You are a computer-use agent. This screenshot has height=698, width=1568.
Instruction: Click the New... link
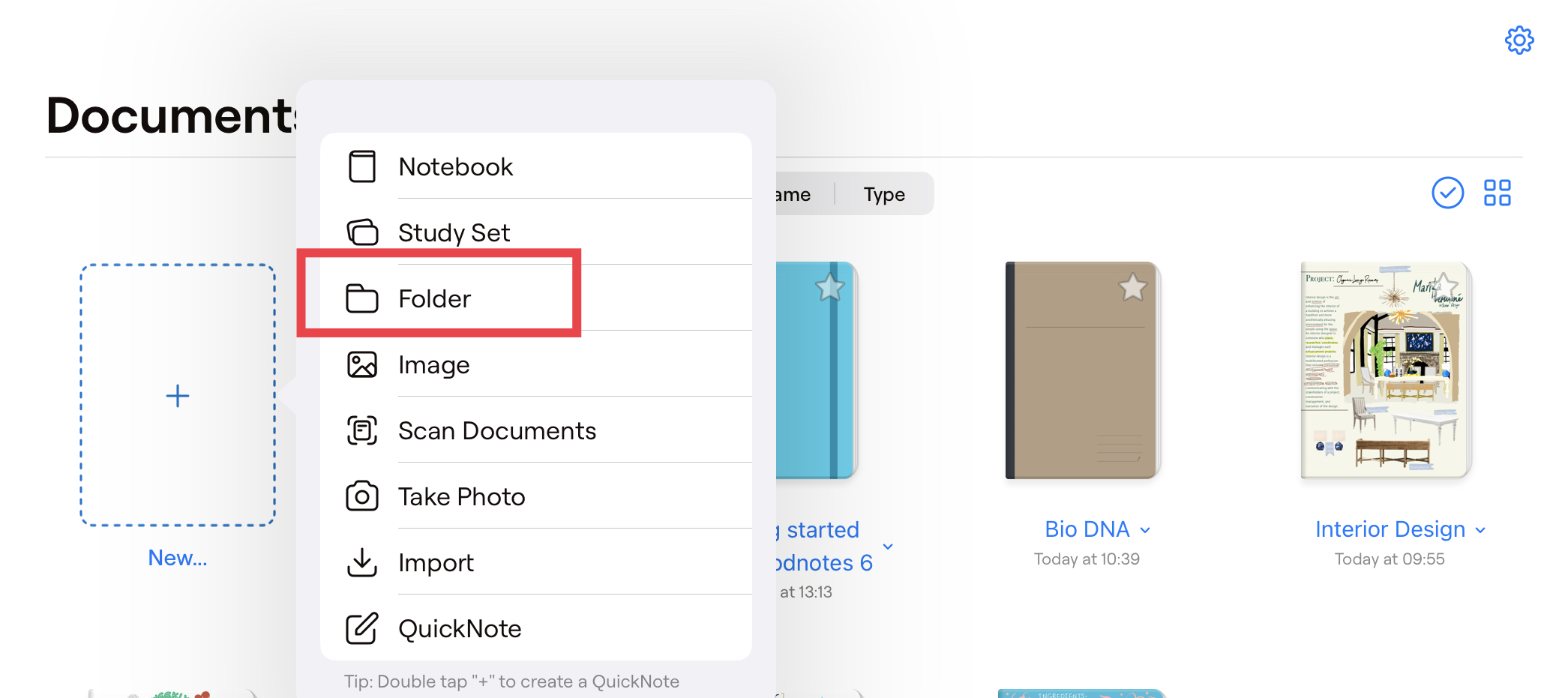click(x=177, y=557)
